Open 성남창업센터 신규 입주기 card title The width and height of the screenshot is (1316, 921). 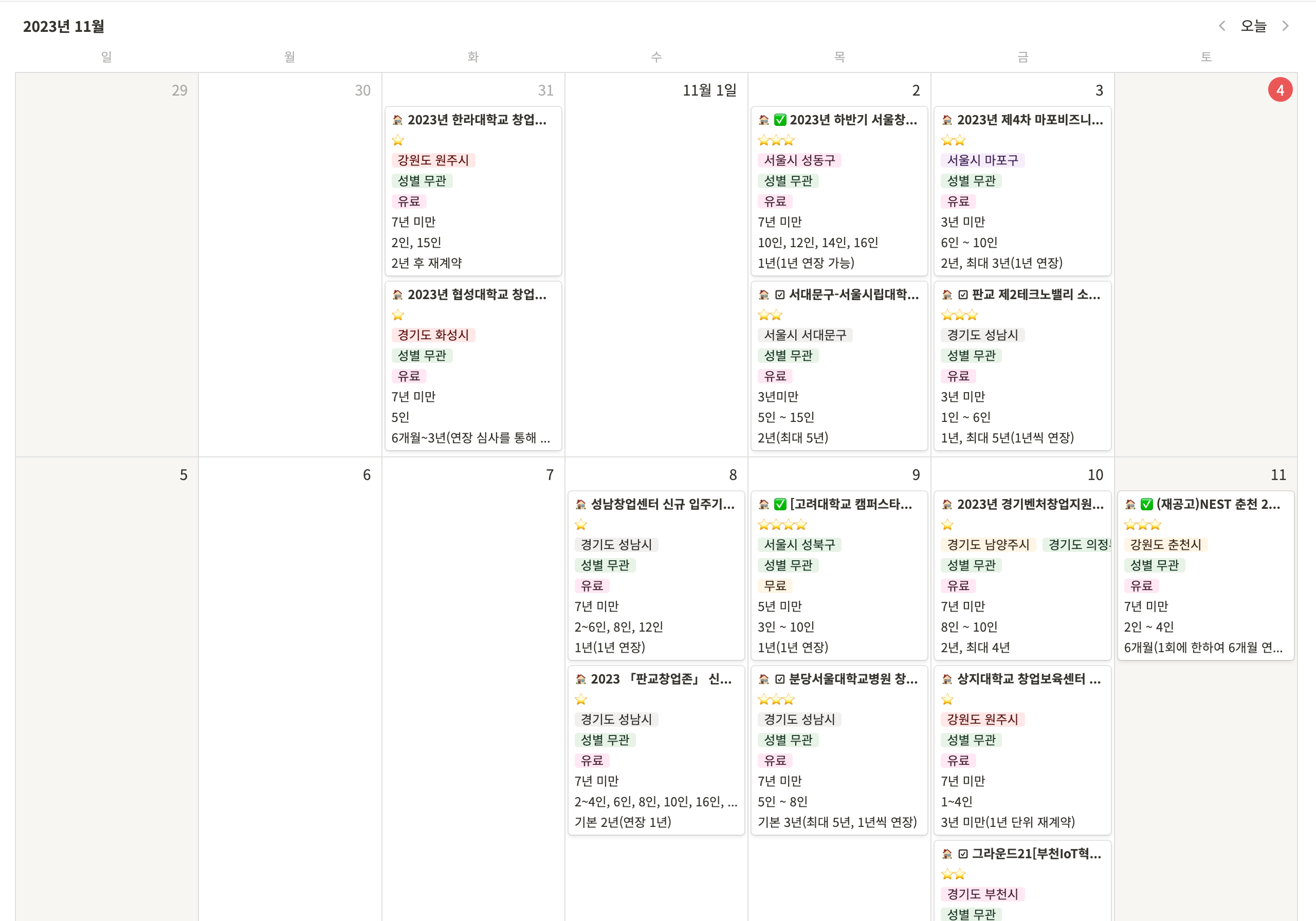[663, 504]
